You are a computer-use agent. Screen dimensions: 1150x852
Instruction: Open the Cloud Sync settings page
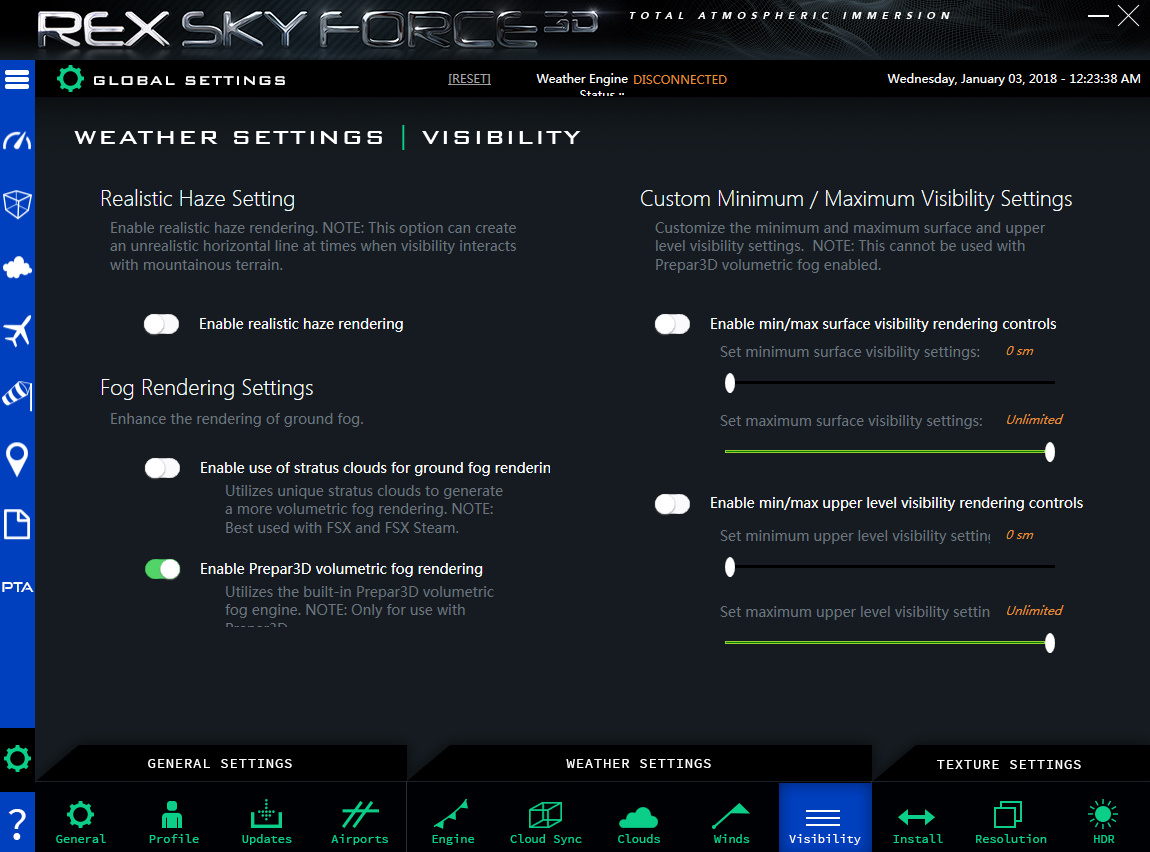[x=546, y=822]
